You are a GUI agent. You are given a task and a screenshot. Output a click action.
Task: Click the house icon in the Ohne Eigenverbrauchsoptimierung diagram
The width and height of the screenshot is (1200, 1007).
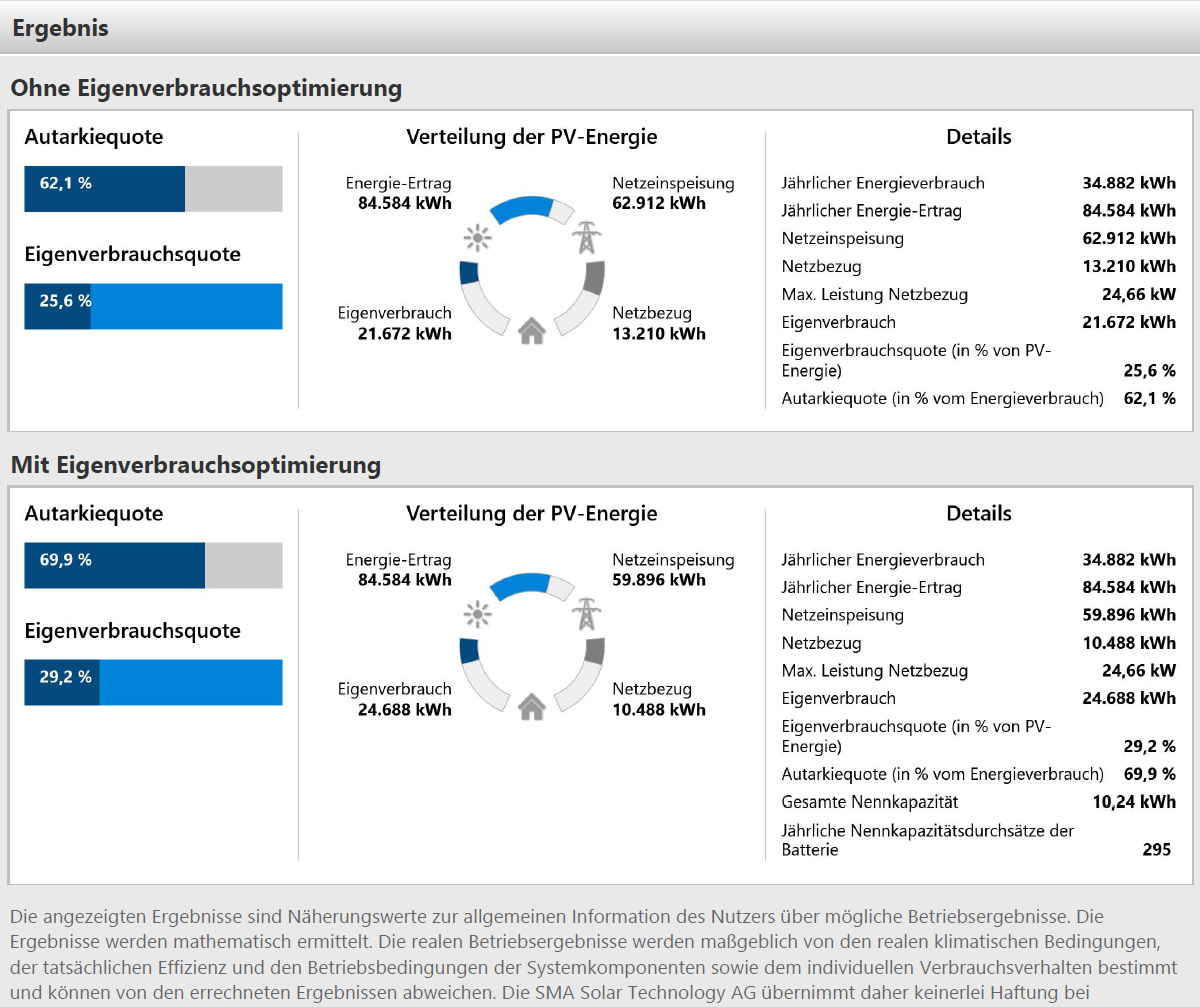532,330
